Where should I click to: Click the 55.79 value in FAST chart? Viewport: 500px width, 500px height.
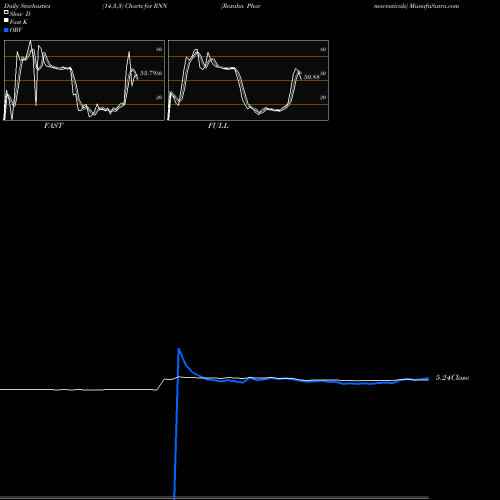click(x=148, y=73)
